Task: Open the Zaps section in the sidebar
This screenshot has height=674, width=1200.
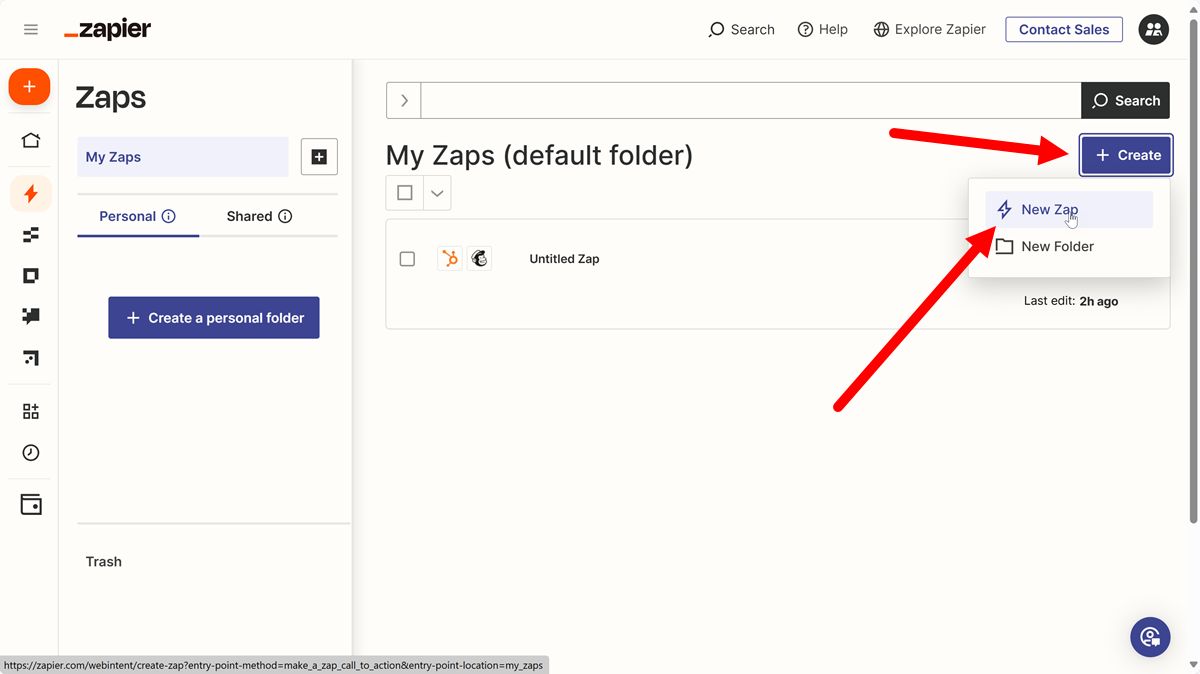Action: click(x=29, y=193)
